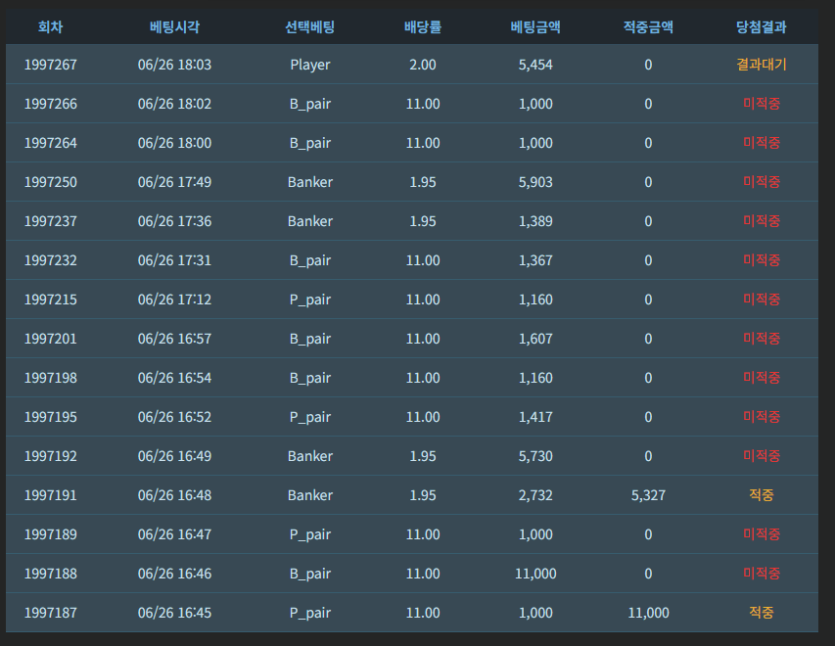Viewport: 835px width, 646px height.
Task: Click the 베팅금액 column header
Action: pyautogui.click(x=535, y=27)
